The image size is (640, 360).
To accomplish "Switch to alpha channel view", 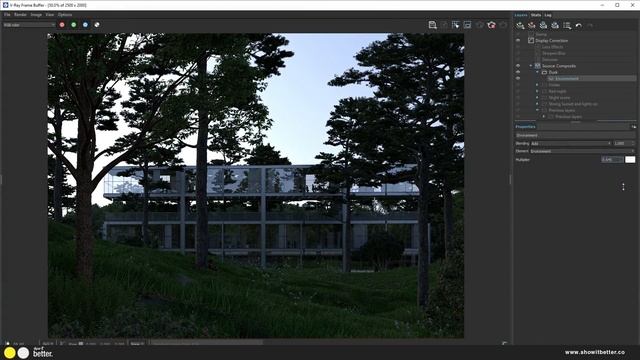I will tap(97, 25).
